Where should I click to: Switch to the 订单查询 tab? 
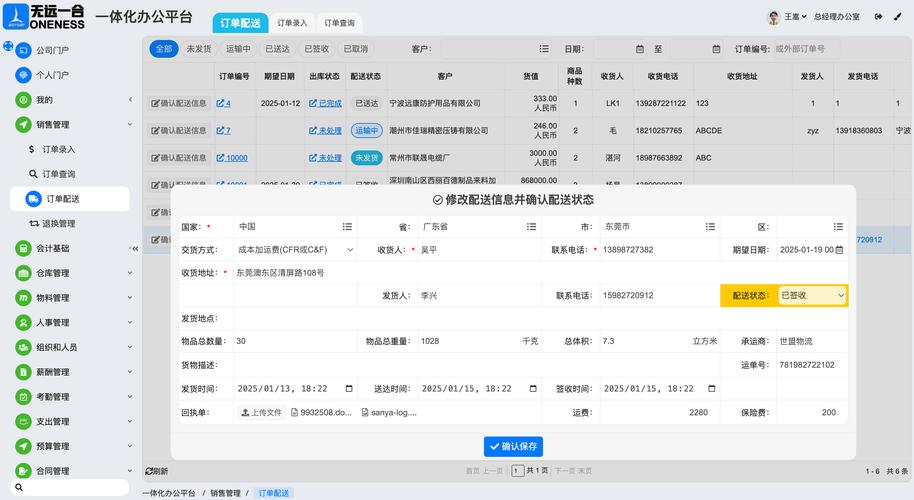[339, 23]
